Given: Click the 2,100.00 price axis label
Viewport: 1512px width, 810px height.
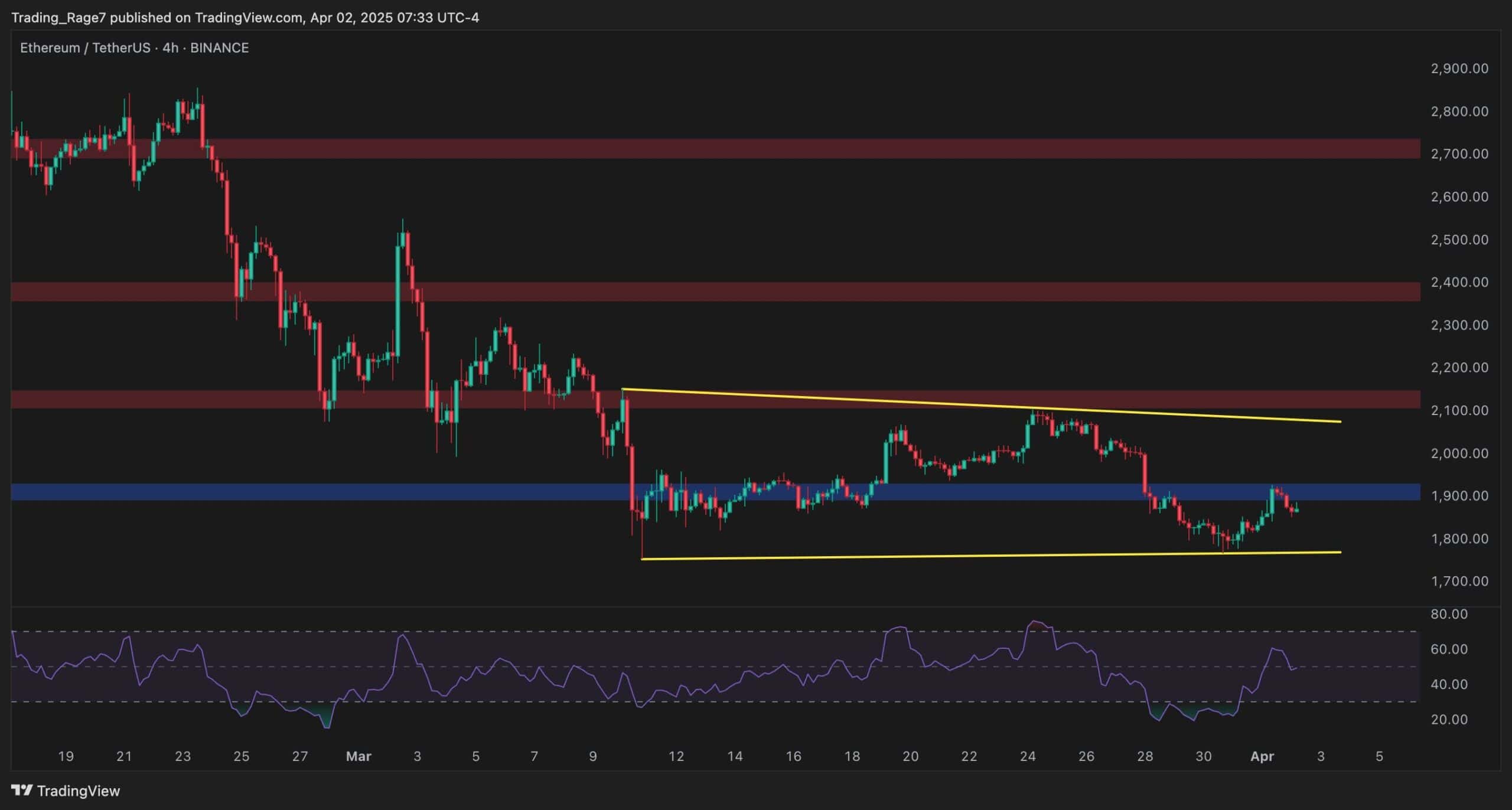Looking at the screenshot, I should click(x=1459, y=410).
